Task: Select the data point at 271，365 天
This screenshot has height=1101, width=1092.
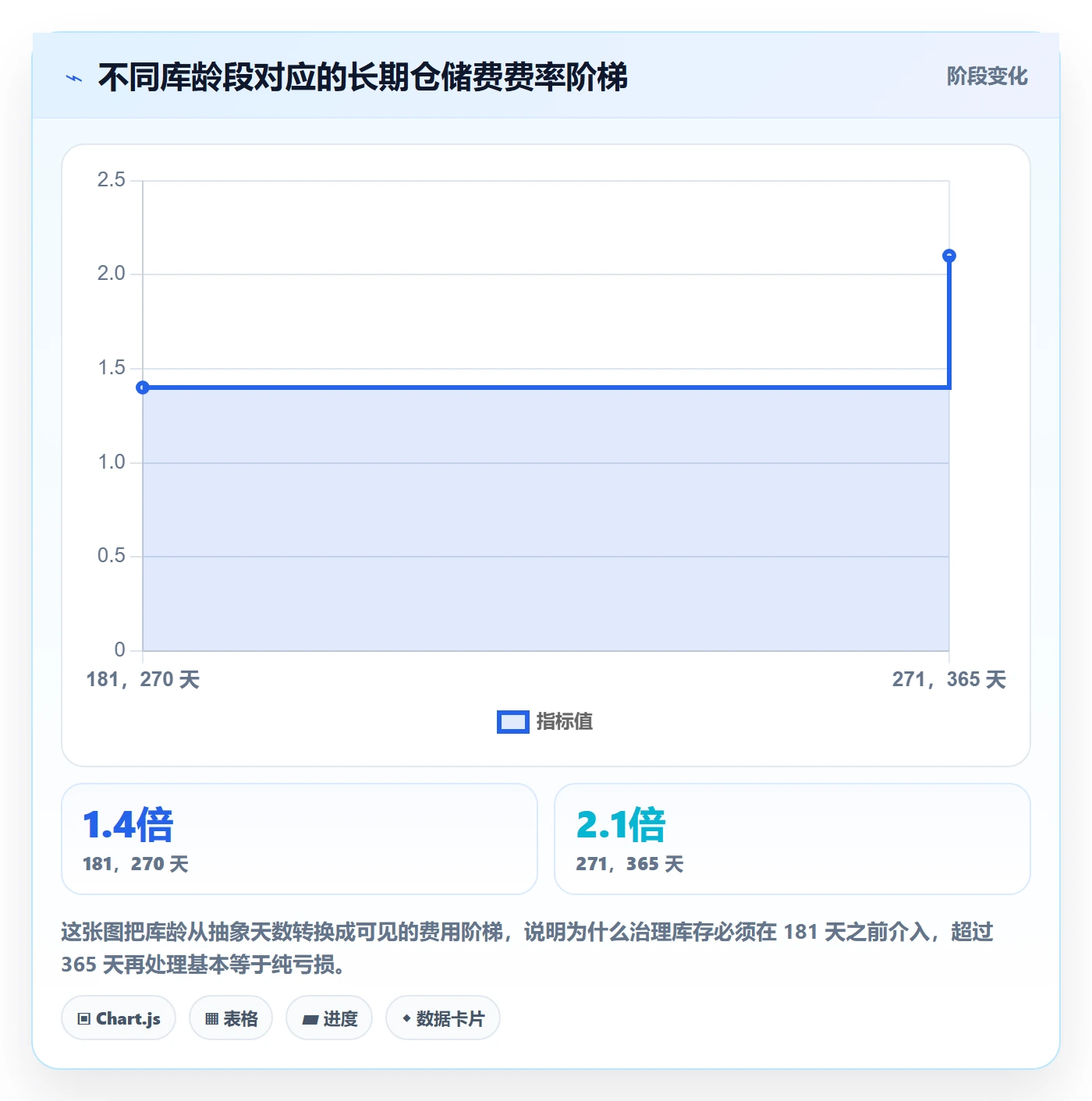Action: [x=949, y=256]
